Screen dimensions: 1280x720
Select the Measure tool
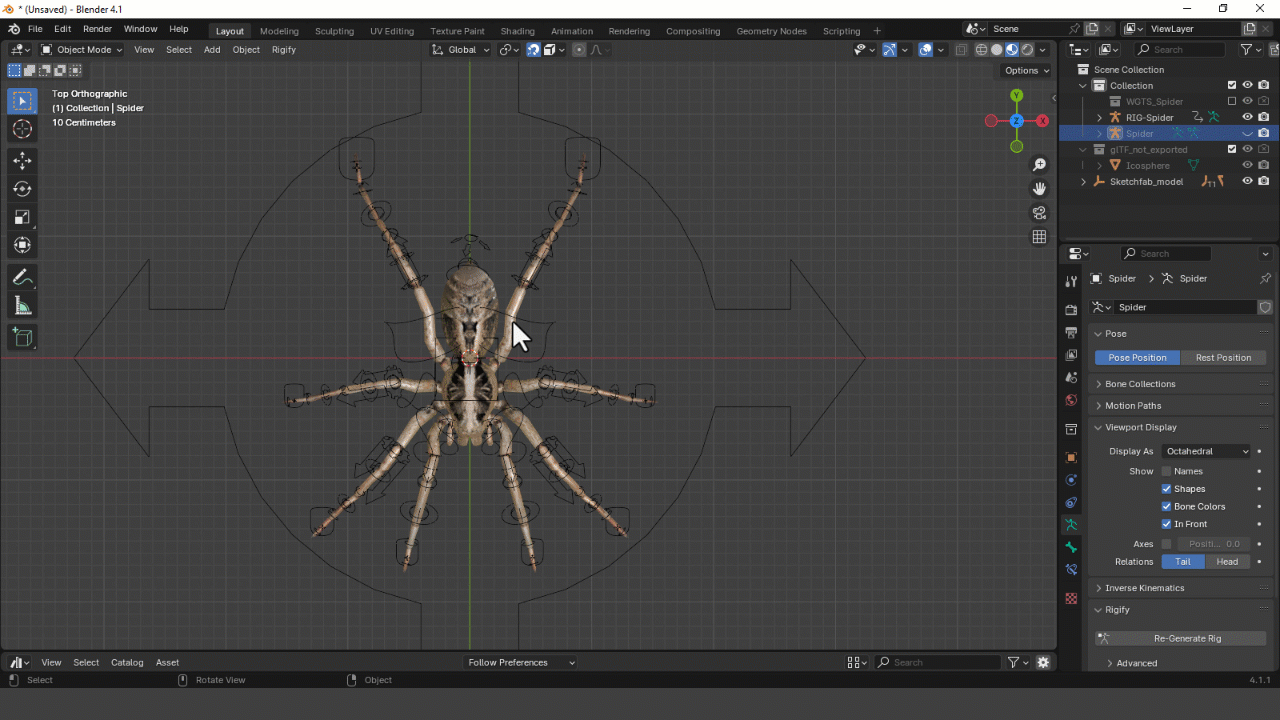pos(22,306)
